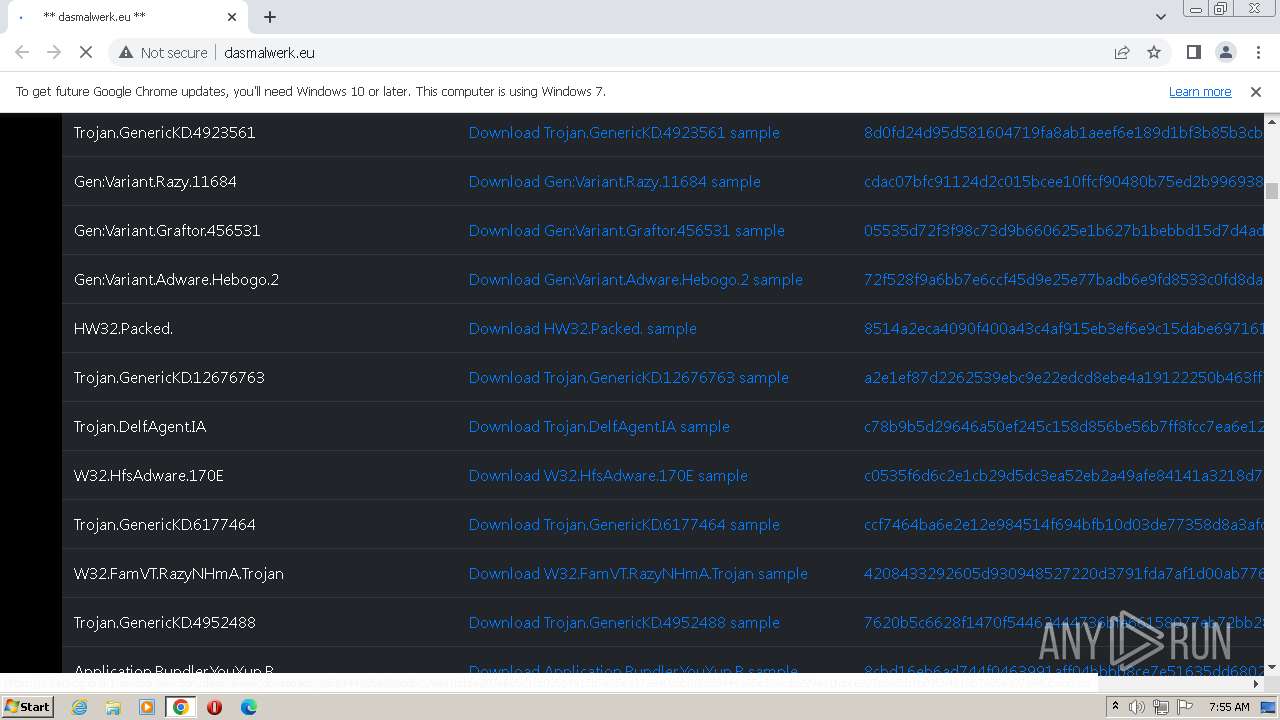Open Learn more about Chrome updates
The width and height of the screenshot is (1280, 720).
pyautogui.click(x=1200, y=91)
